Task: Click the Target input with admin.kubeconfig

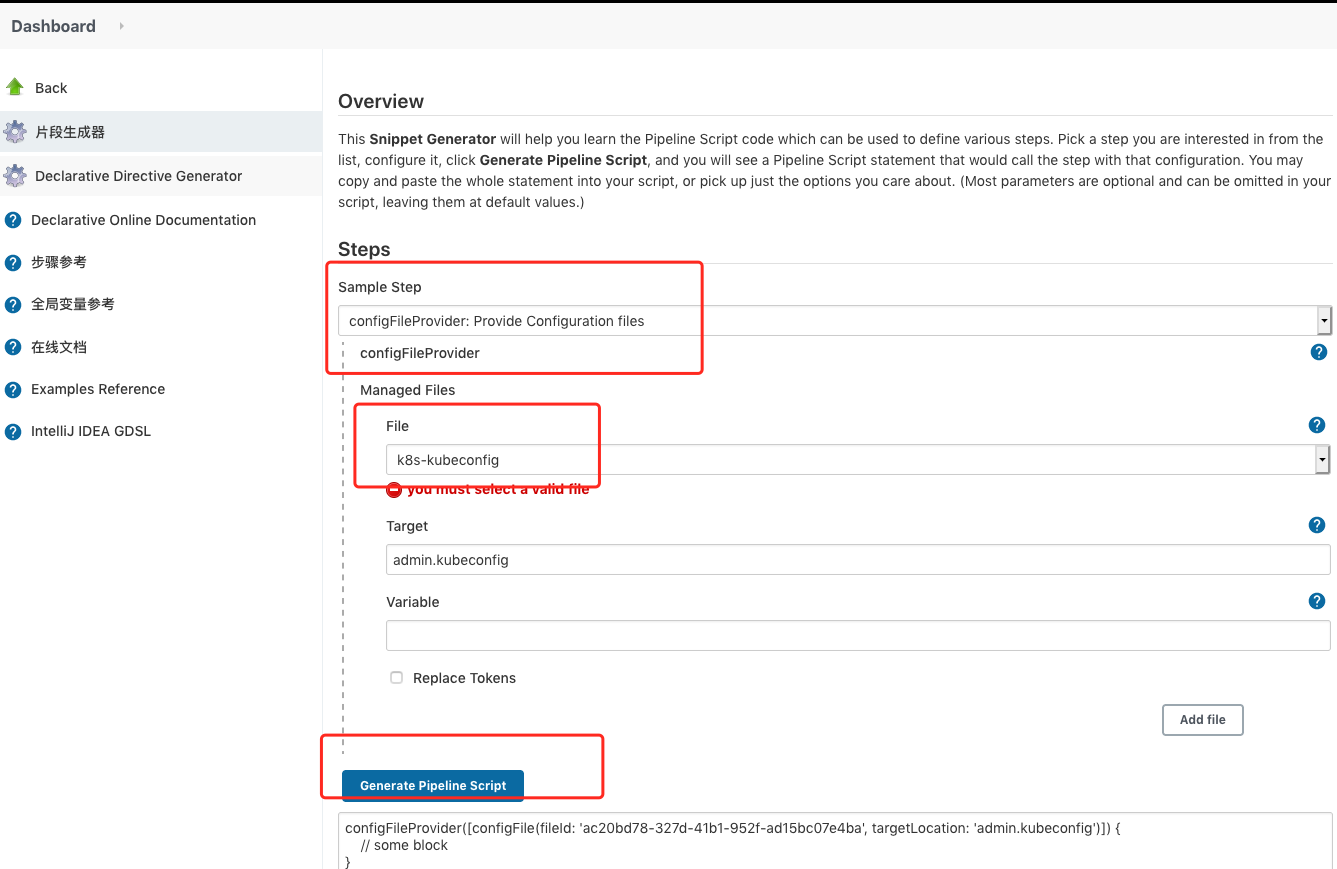Action: (857, 560)
